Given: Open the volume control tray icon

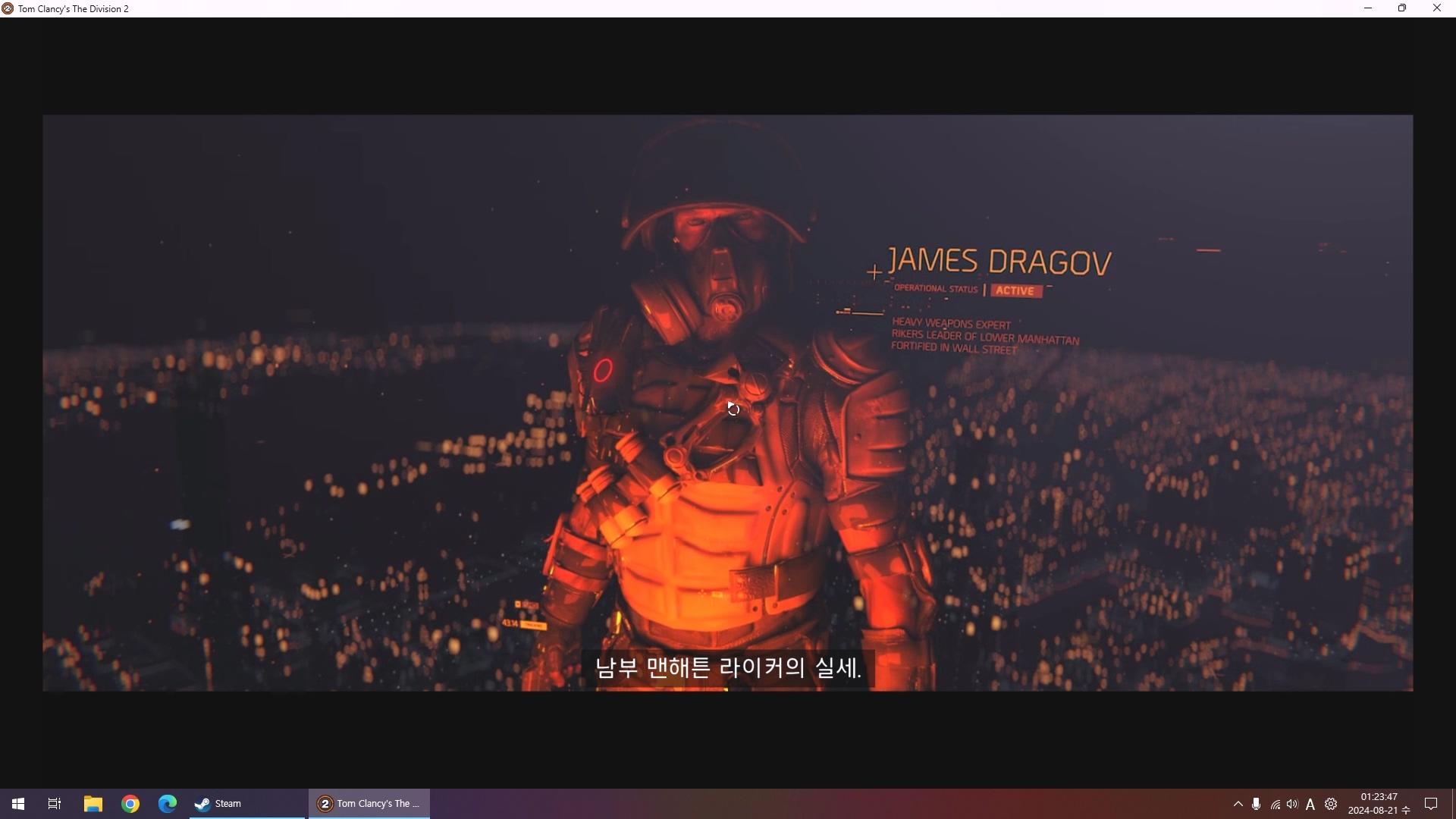Looking at the screenshot, I should (x=1292, y=804).
